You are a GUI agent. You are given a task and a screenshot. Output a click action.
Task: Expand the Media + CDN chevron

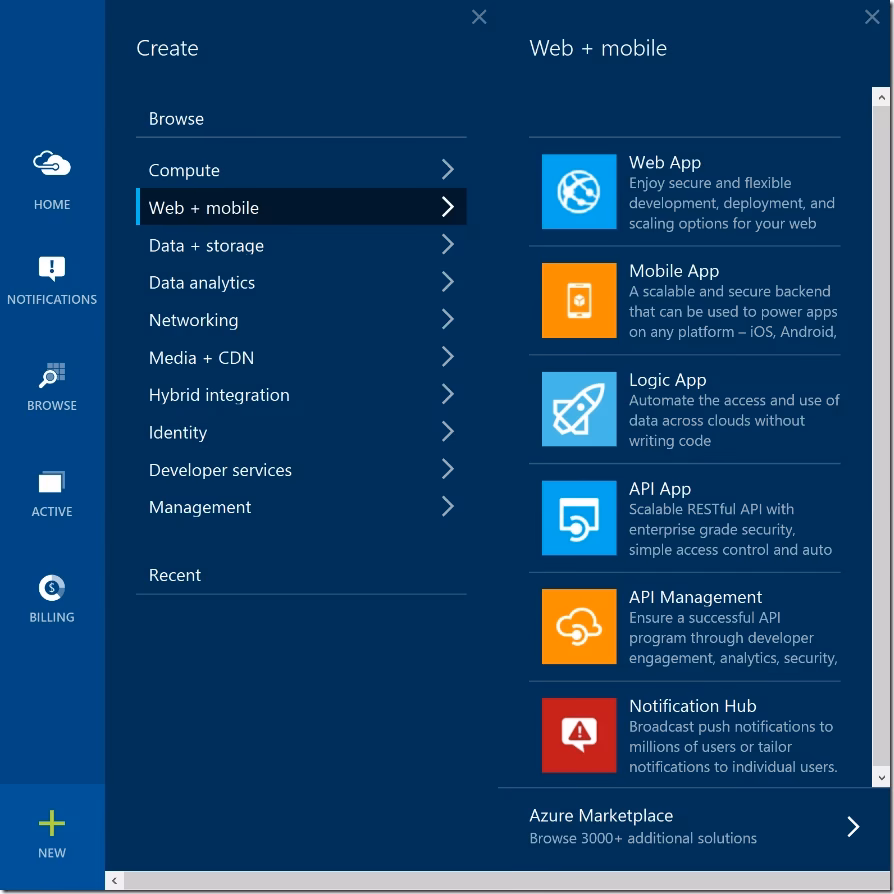pos(448,357)
